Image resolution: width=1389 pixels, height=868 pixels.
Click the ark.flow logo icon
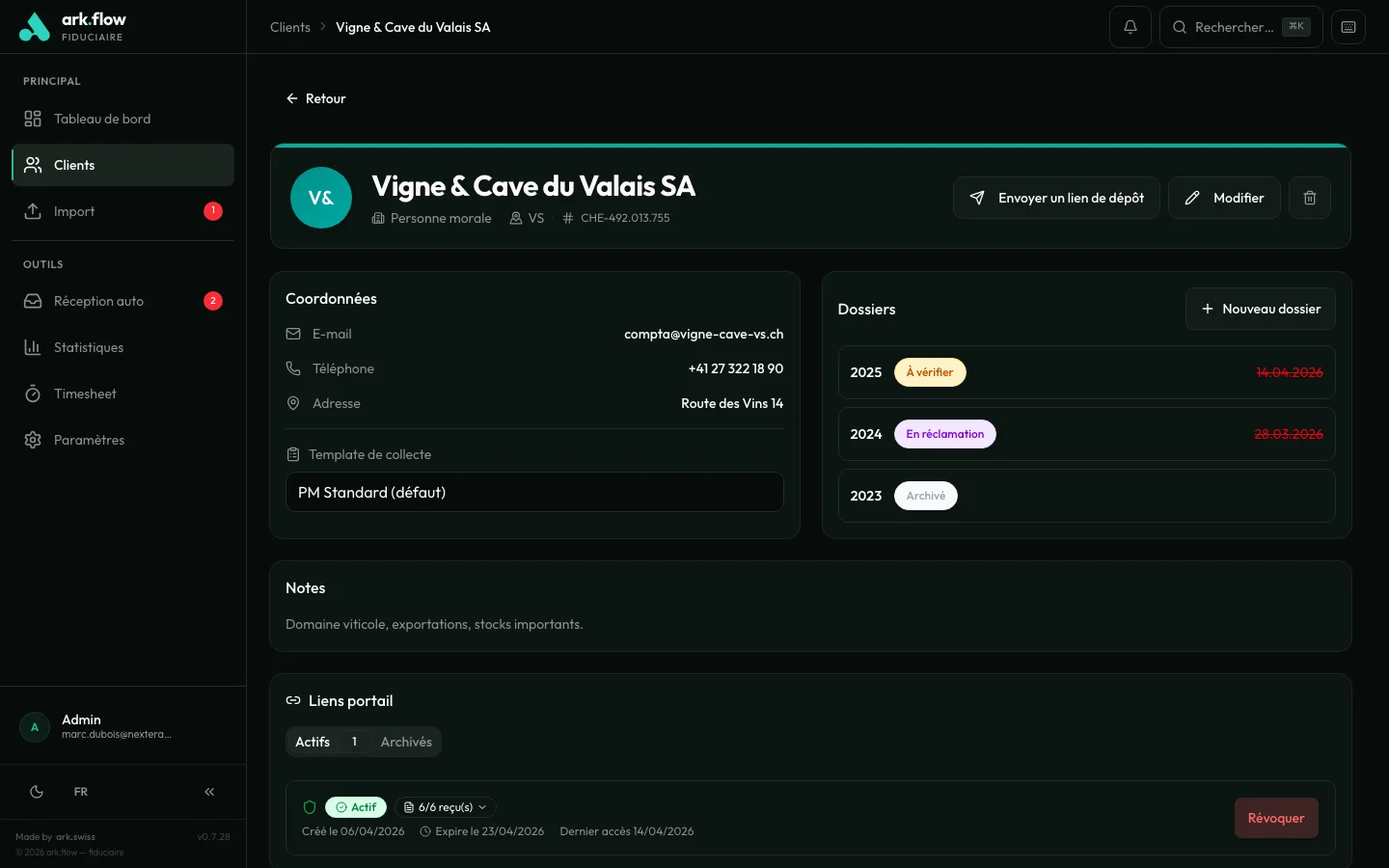35,27
